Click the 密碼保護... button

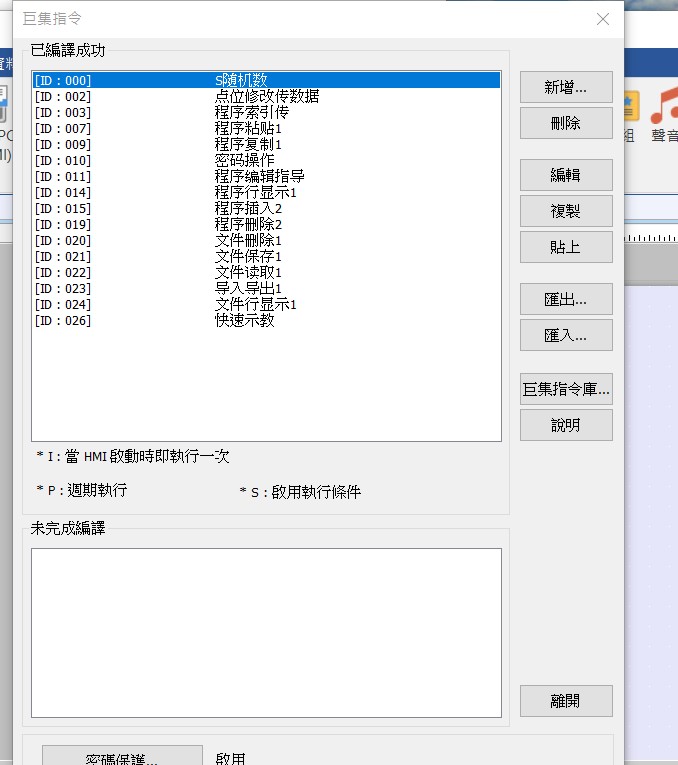[x=122, y=756]
